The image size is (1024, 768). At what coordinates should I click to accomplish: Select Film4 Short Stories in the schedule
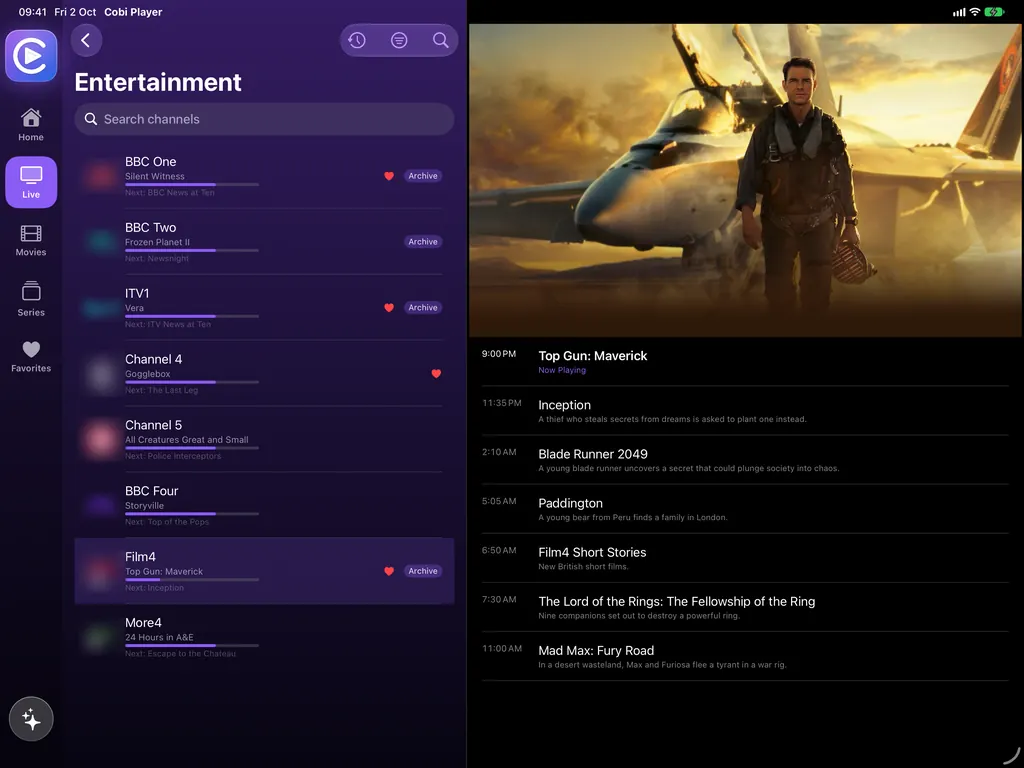(x=745, y=558)
